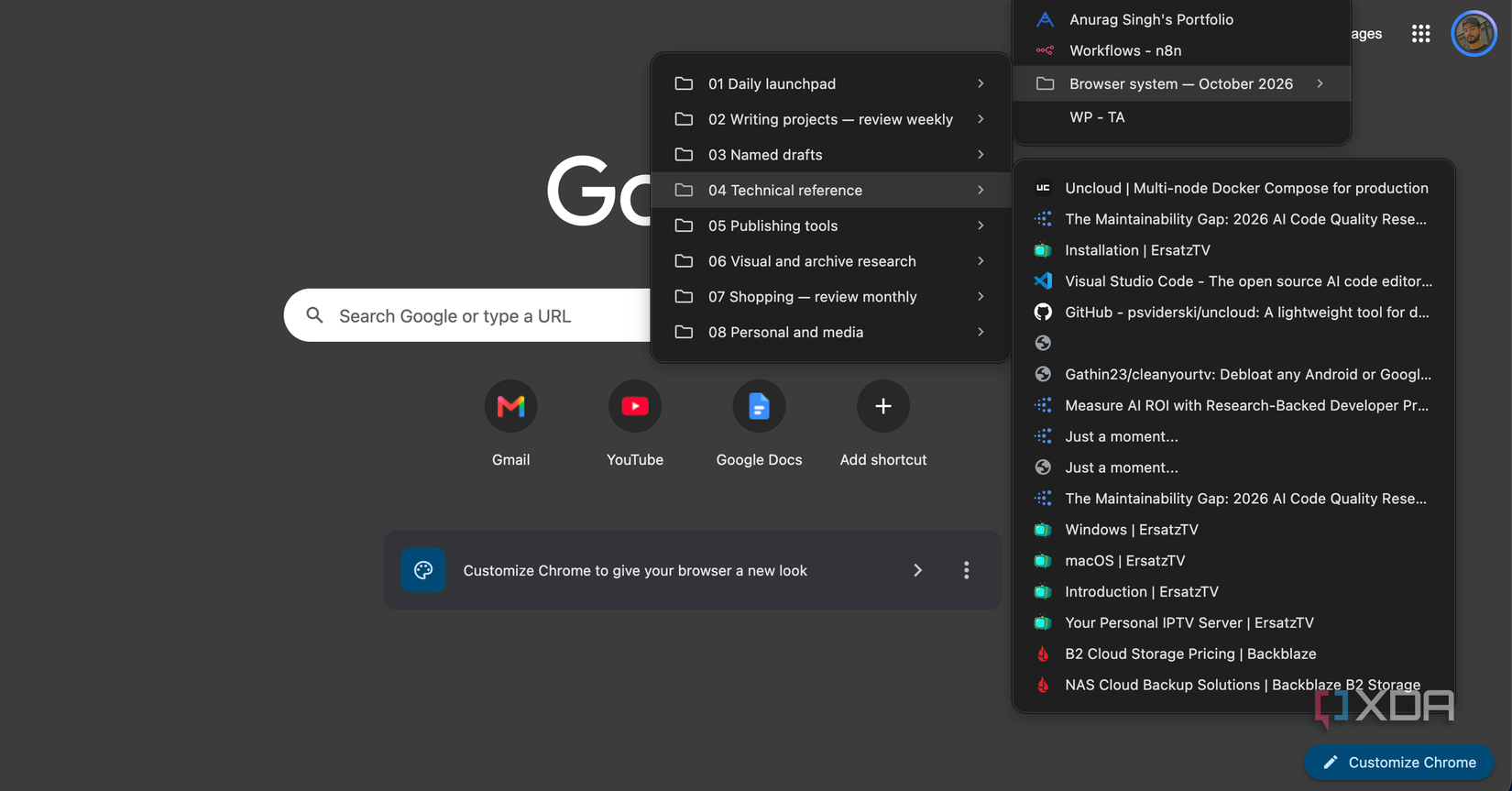Viewport: 1512px width, 791px height.
Task: Expand 02 Writing projects folder
Action: (x=830, y=119)
